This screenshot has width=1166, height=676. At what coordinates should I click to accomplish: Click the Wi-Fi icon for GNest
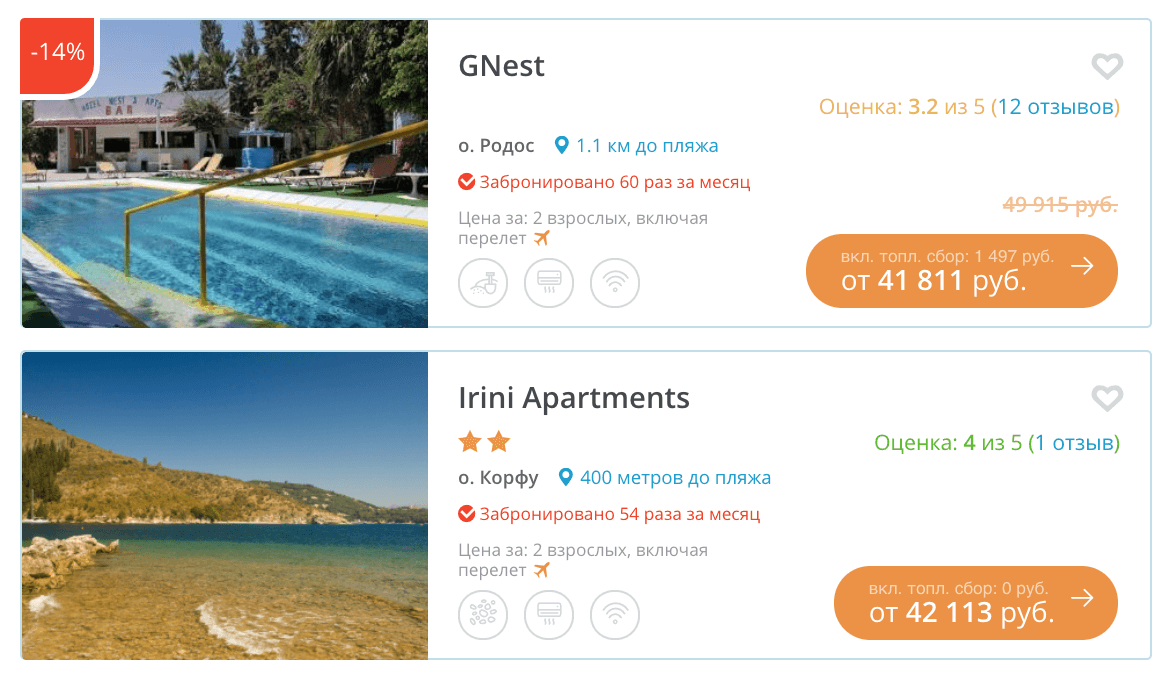[x=615, y=283]
